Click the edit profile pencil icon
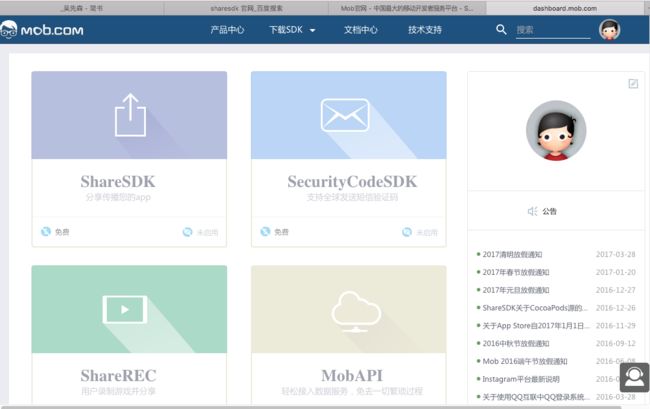This screenshot has width=650, height=409. click(x=633, y=84)
